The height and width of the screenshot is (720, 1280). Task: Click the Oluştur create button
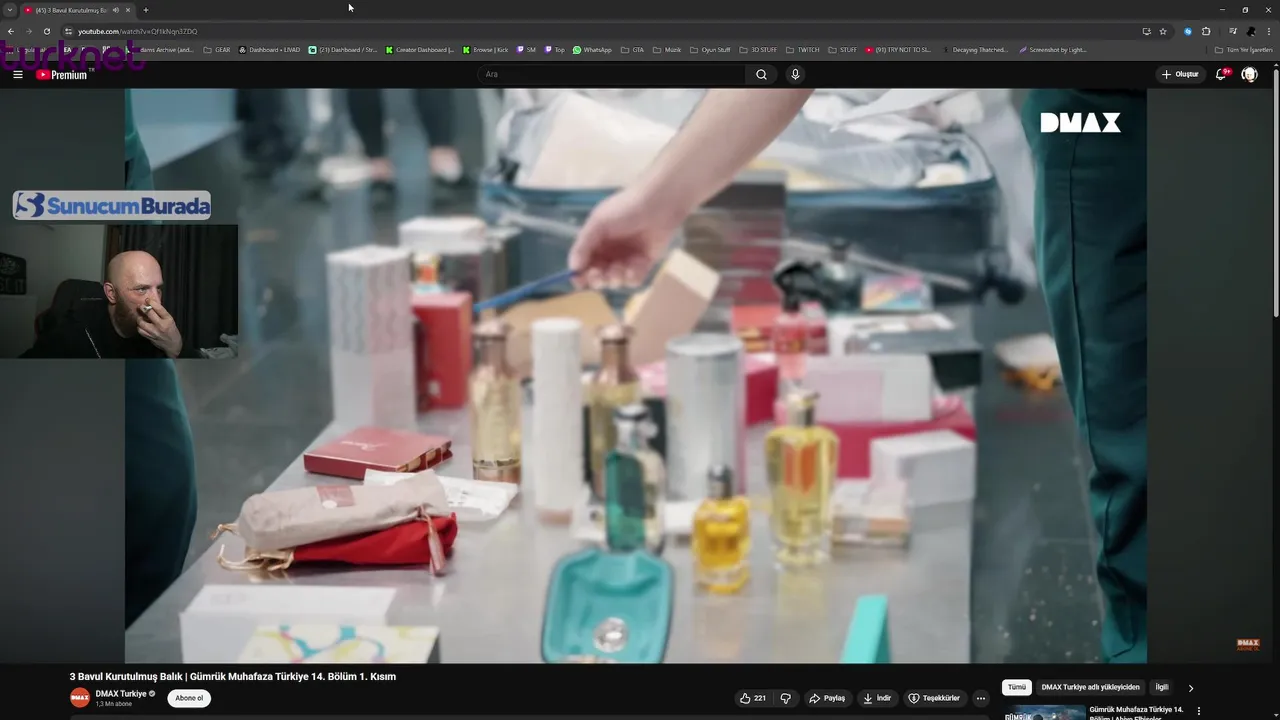(1180, 74)
